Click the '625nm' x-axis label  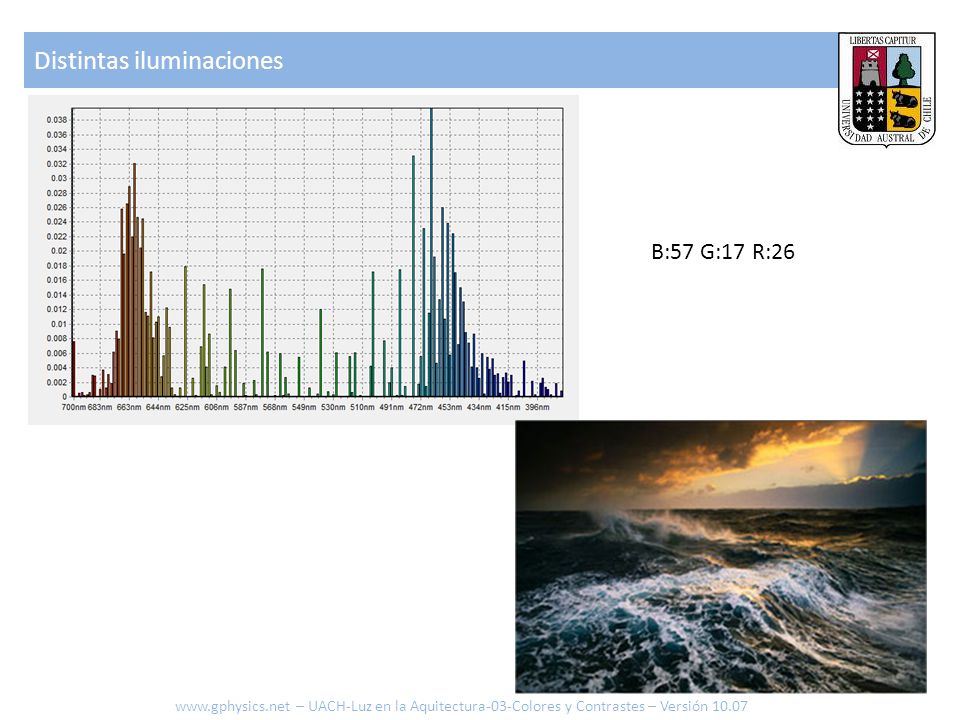tap(187, 407)
